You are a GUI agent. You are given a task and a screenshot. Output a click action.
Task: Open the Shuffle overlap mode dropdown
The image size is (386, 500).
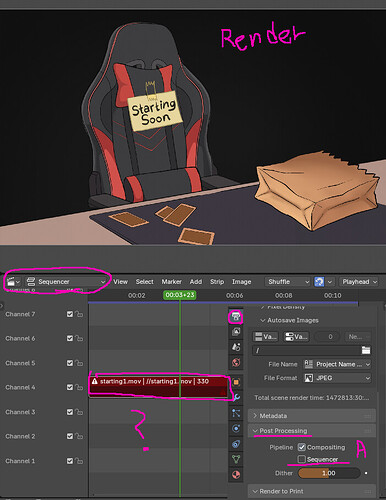click(289, 282)
